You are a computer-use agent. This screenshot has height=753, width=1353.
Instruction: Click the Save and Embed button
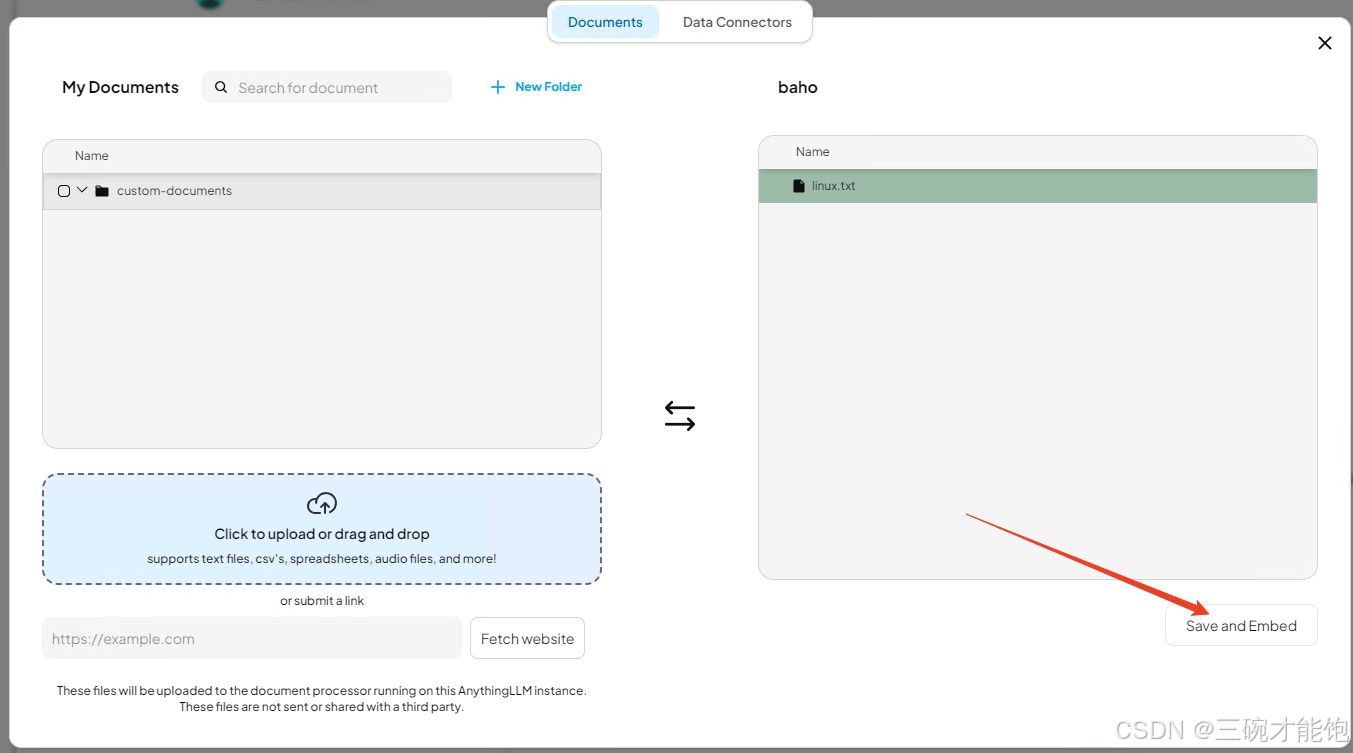[1241, 625]
